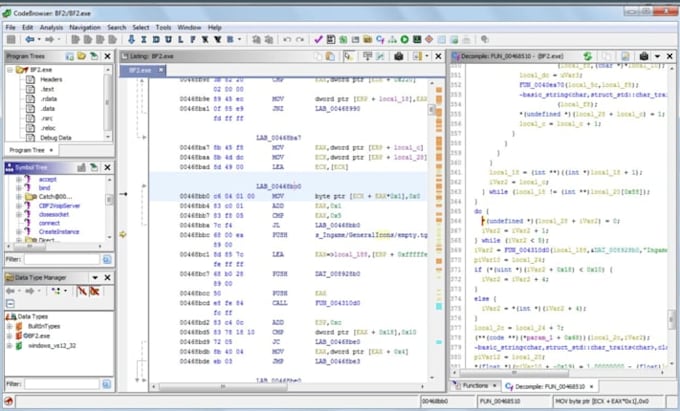Select '.text' in Program Trees

click(47, 89)
